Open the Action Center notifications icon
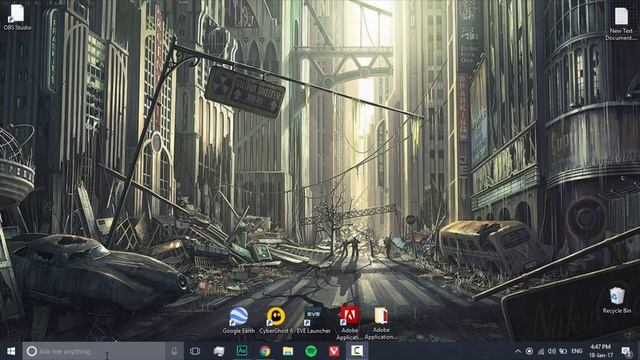640x360 pixels. 626,351
